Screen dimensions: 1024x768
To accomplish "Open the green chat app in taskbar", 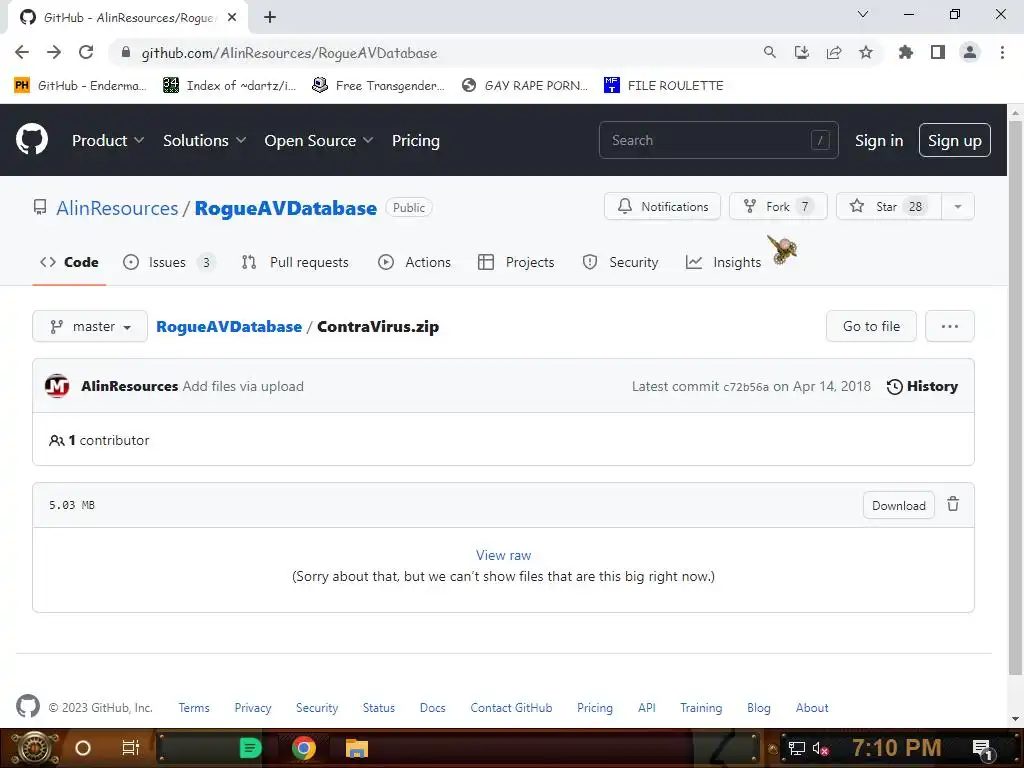I will point(251,748).
